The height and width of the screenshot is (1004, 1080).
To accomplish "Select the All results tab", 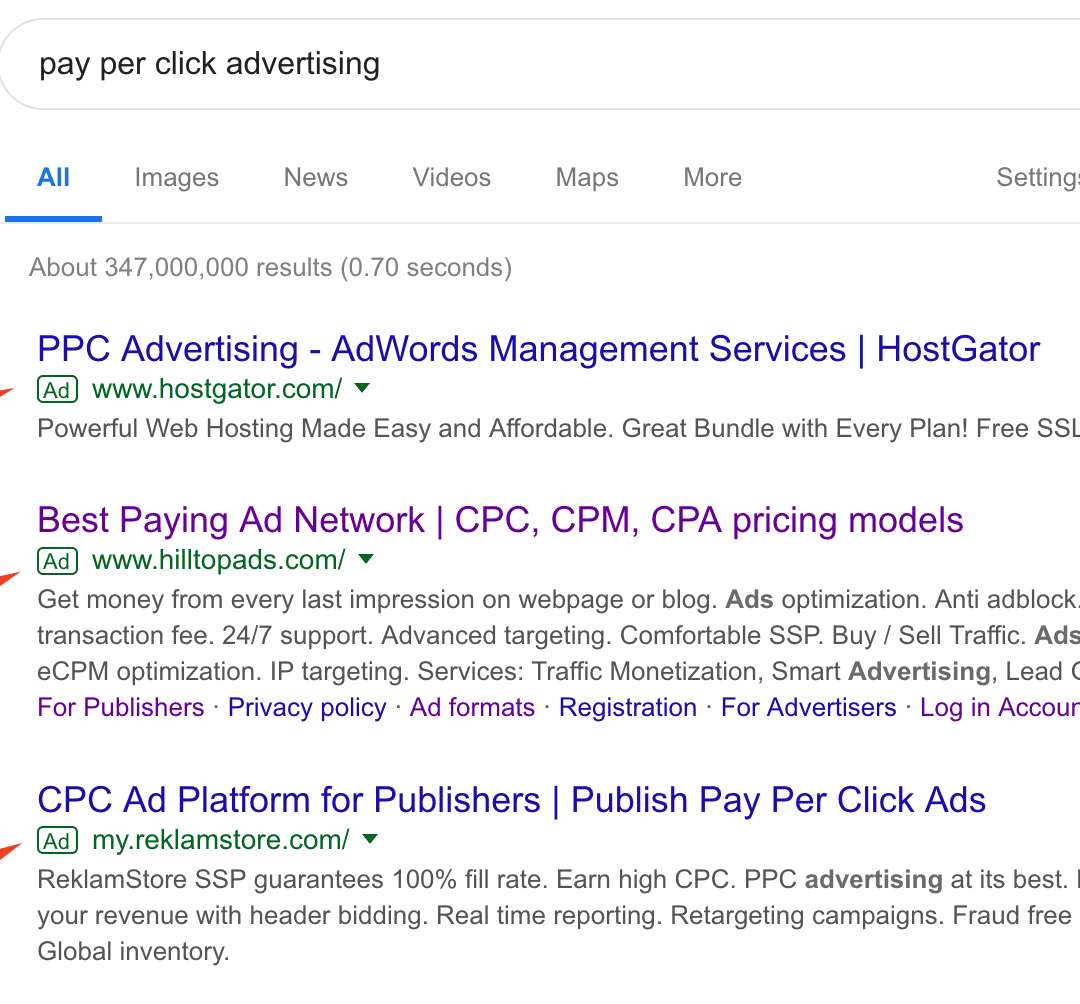I will pyautogui.click(x=53, y=178).
